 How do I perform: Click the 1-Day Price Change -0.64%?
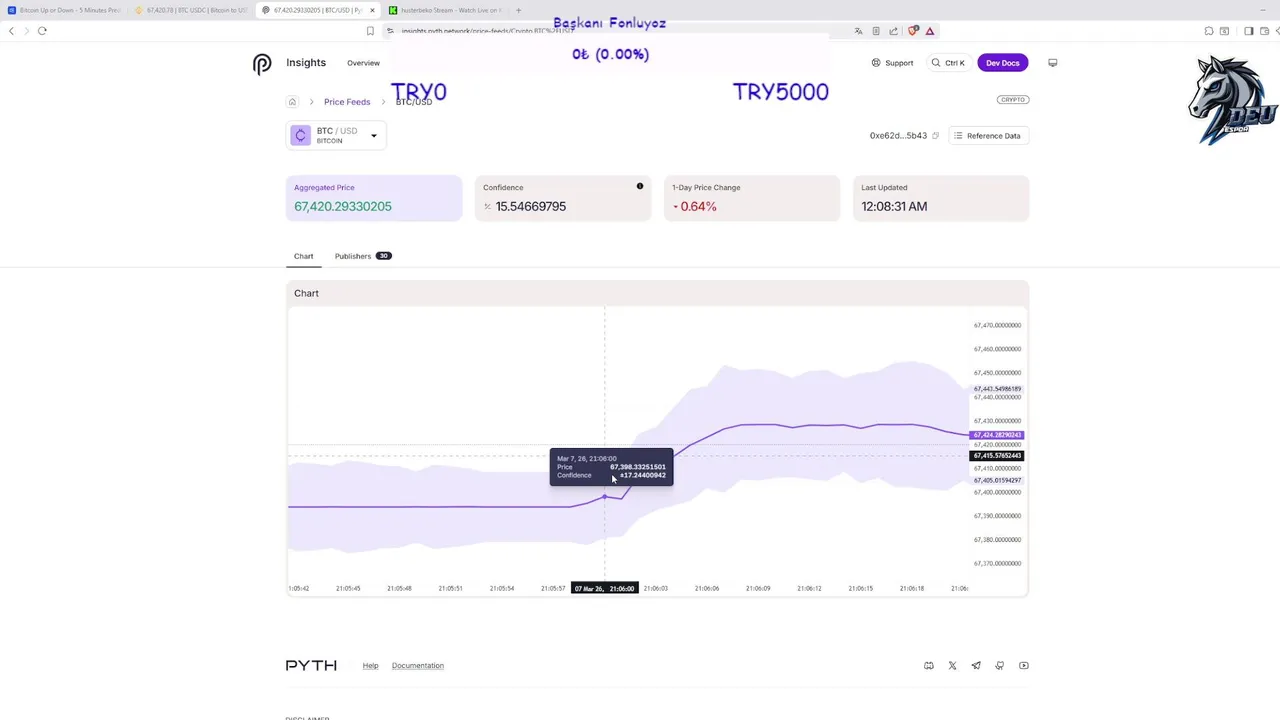point(695,207)
